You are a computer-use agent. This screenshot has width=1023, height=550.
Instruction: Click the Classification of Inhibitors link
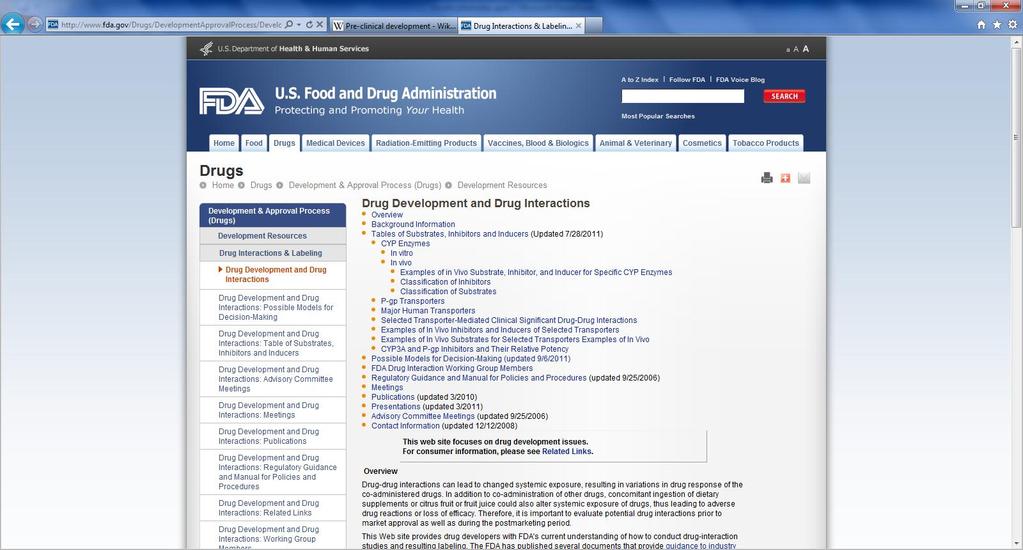(x=445, y=282)
